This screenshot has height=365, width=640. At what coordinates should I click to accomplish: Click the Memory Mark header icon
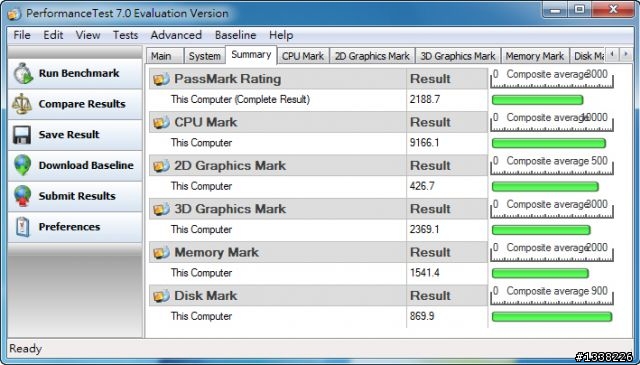click(161, 253)
